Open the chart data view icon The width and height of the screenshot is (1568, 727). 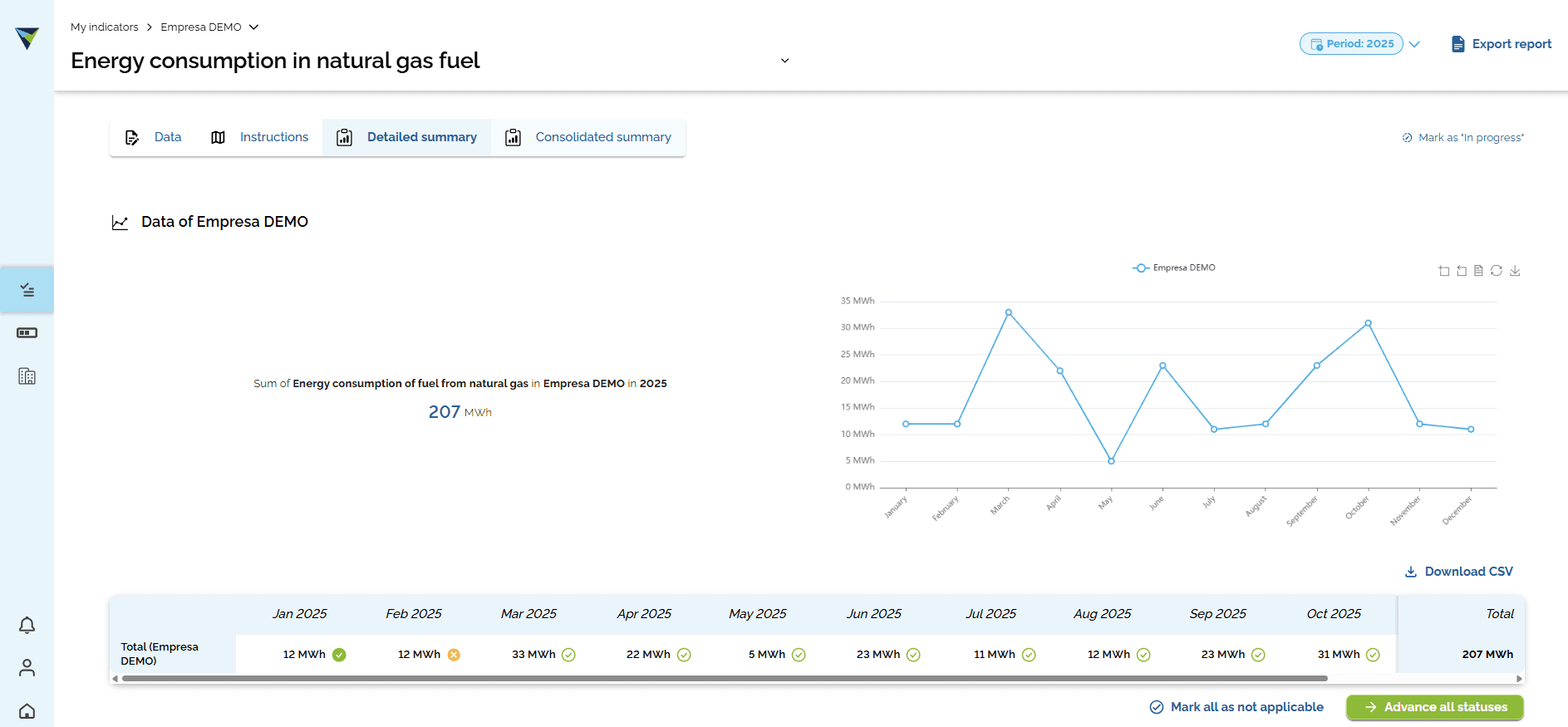(x=1478, y=271)
